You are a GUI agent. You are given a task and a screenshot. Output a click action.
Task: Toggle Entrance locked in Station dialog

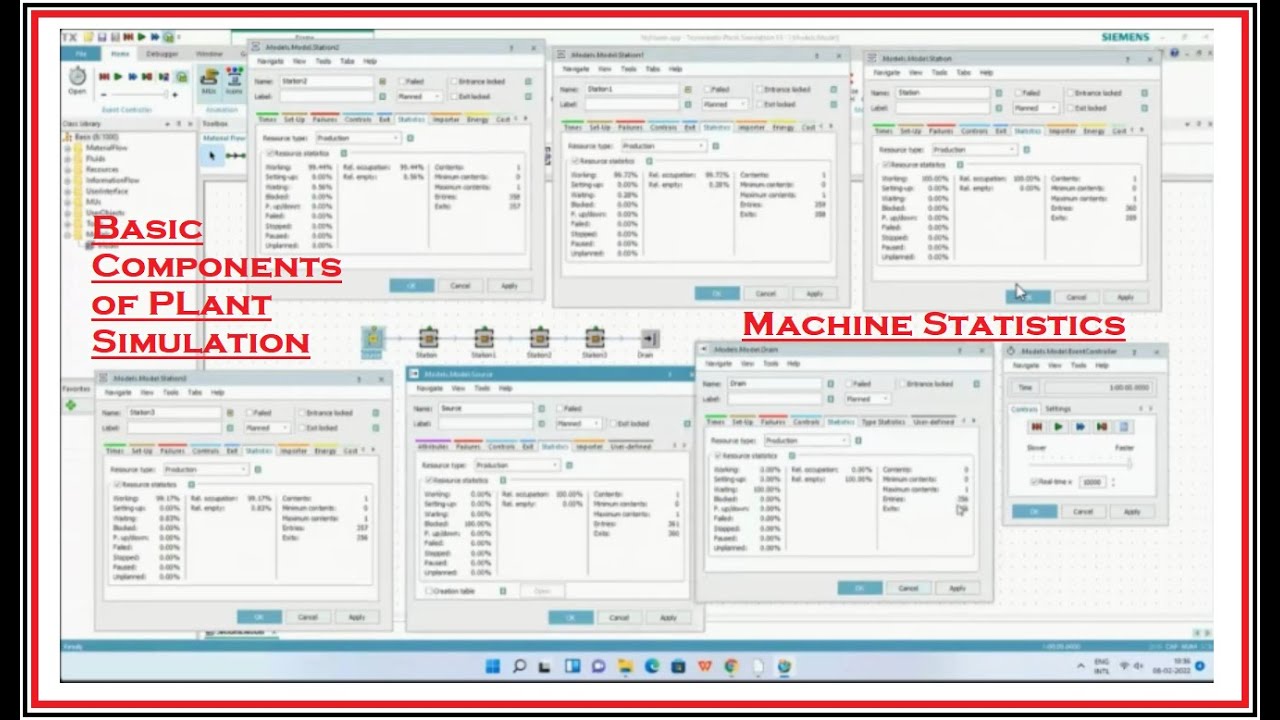point(1072,93)
